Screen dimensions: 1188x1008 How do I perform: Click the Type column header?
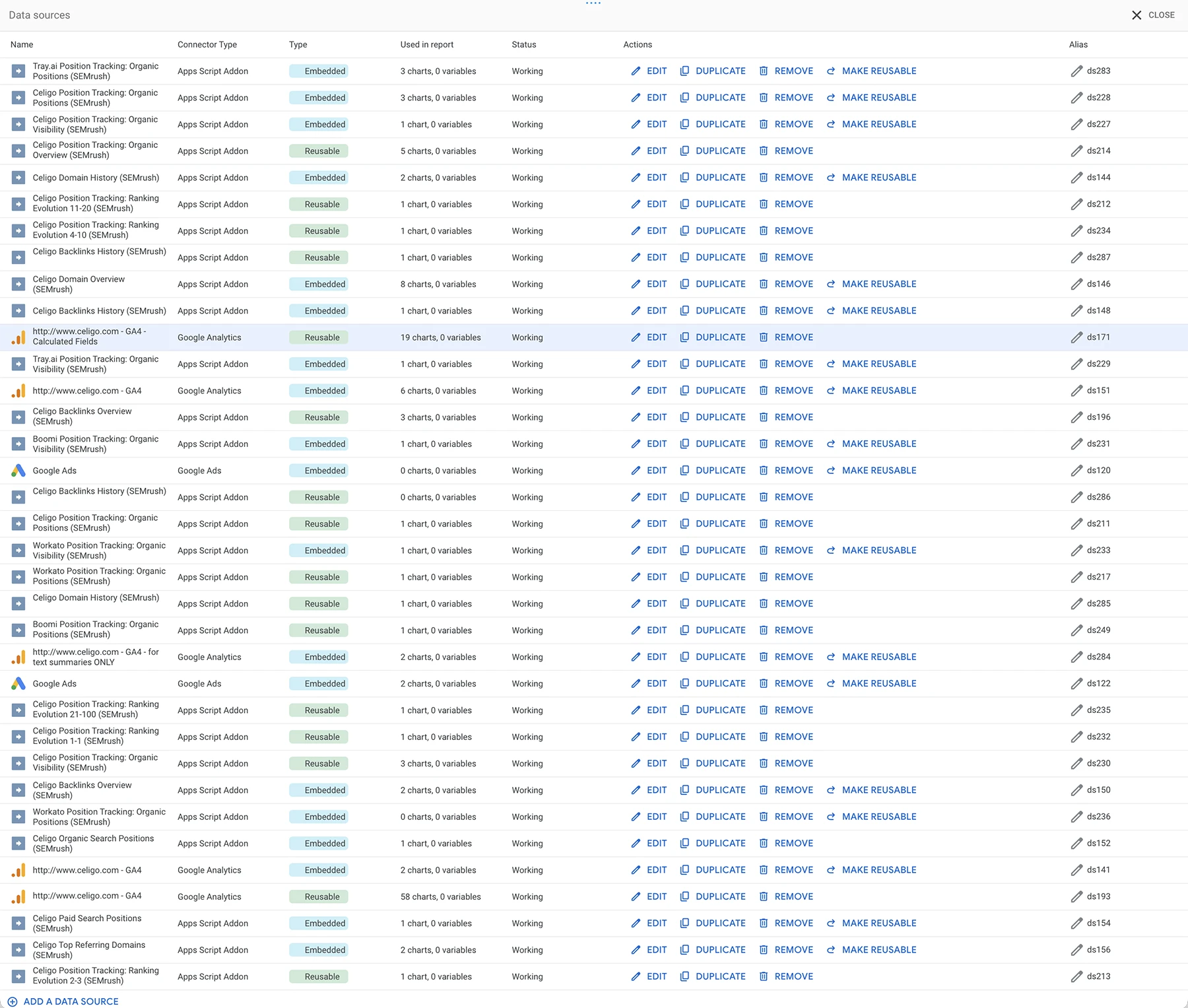tap(298, 45)
